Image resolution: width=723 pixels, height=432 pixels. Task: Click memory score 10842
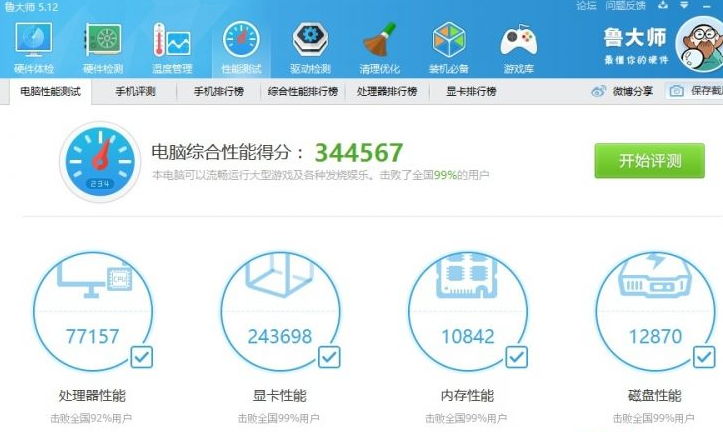[468, 336]
